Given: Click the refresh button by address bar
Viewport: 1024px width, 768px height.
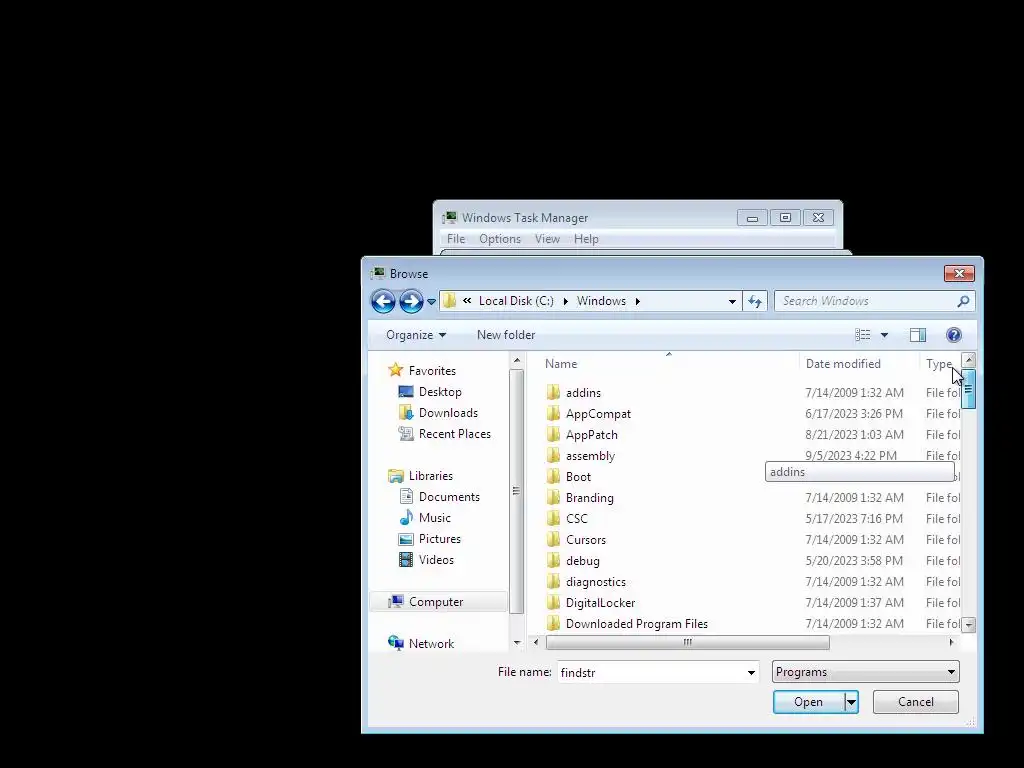Looking at the screenshot, I should (755, 301).
